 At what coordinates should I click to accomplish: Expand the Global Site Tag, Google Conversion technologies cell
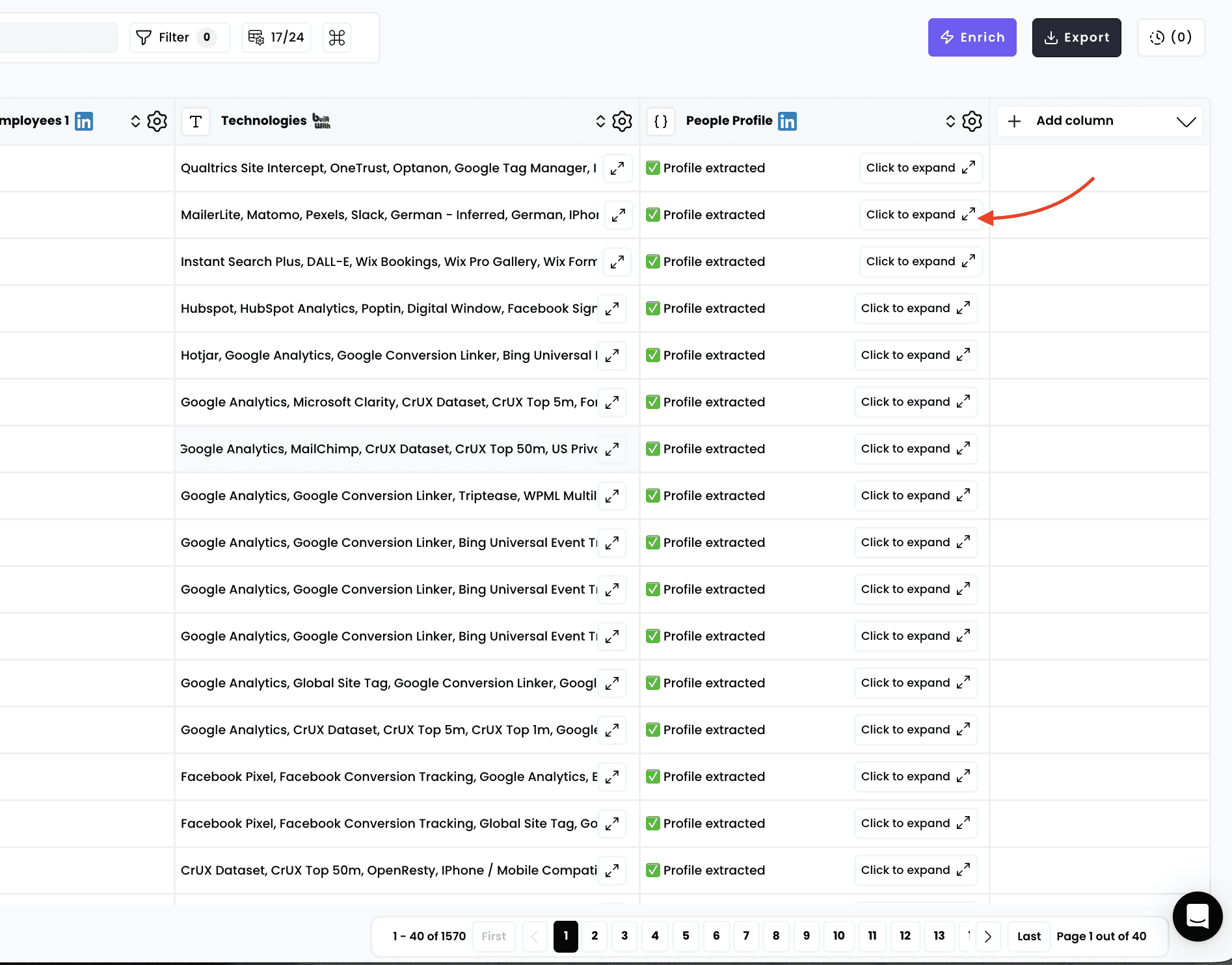pyautogui.click(x=612, y=683)
